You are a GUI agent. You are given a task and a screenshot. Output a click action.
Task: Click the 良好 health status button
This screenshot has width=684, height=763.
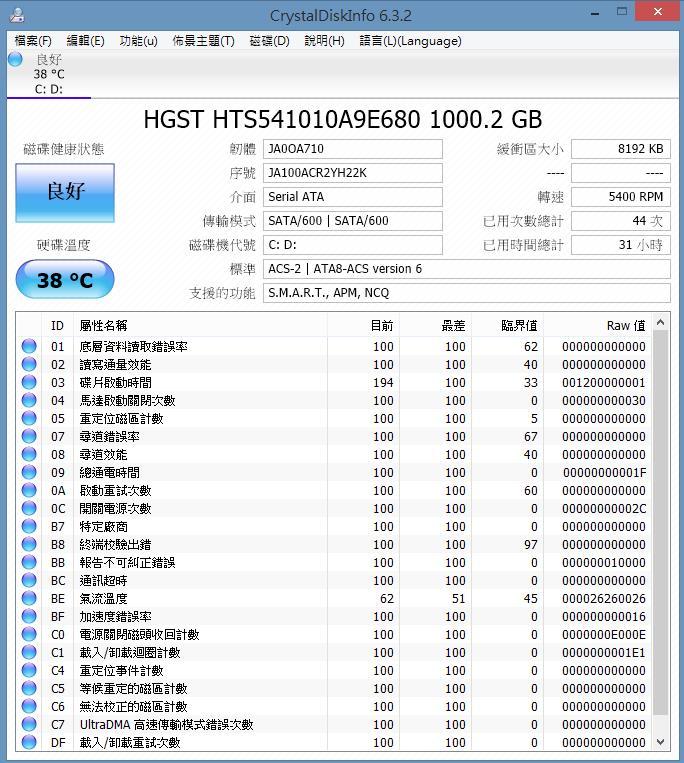(x=65, y=193)
